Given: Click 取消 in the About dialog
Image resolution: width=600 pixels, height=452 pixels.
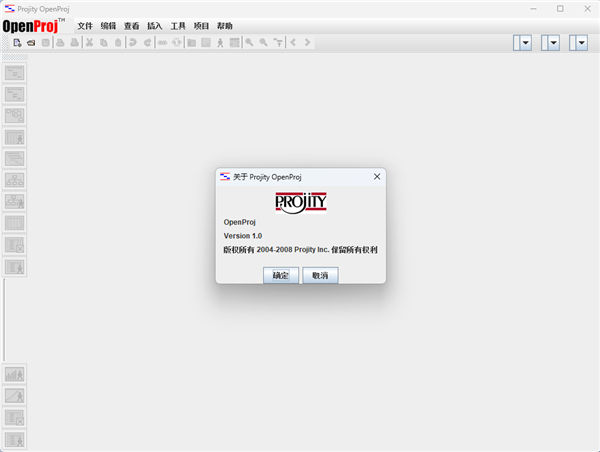Looking at the screenshot, I should pos(320,275).
